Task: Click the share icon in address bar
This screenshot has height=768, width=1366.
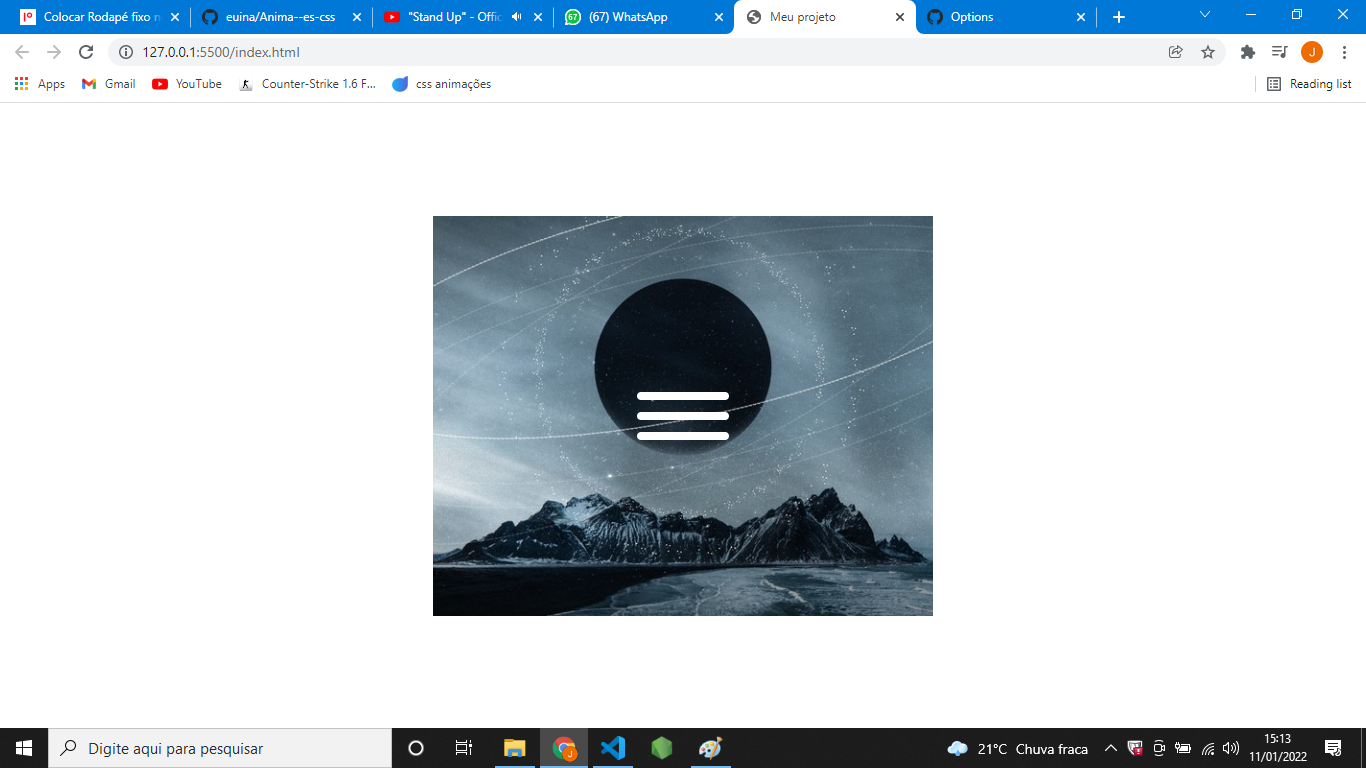Action: 1175,51
